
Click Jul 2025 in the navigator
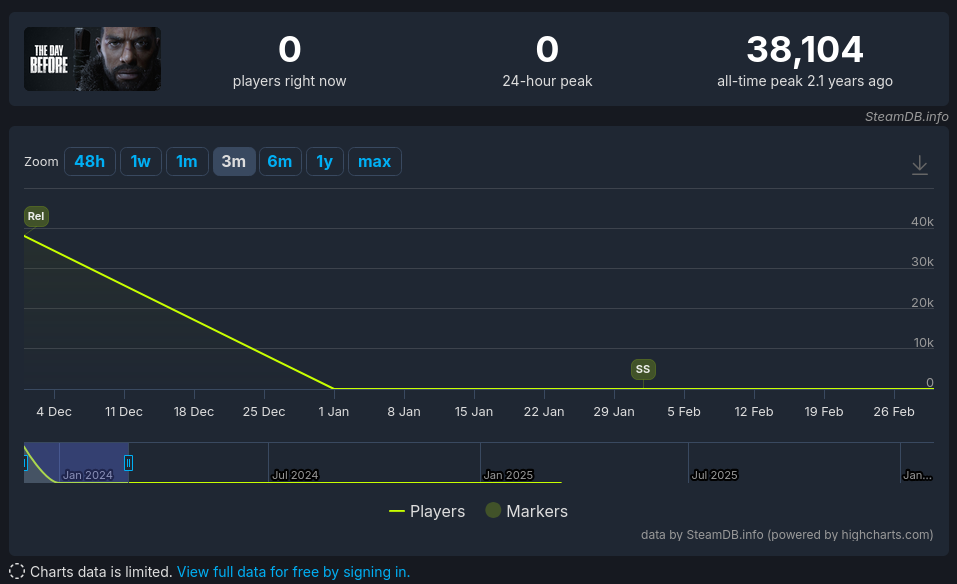tap(714, 475)
